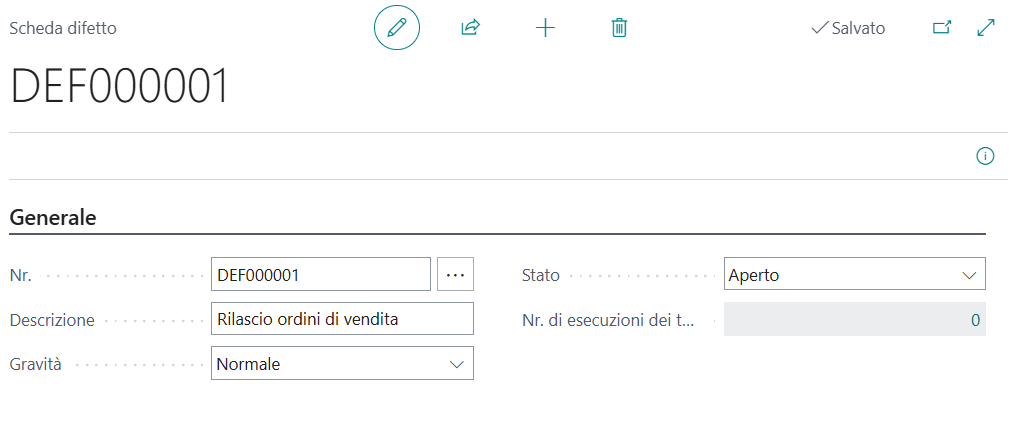1027x424 pixels.
Task: Click the ellipsis button beside Nr. field
Action: coord(455,274)
